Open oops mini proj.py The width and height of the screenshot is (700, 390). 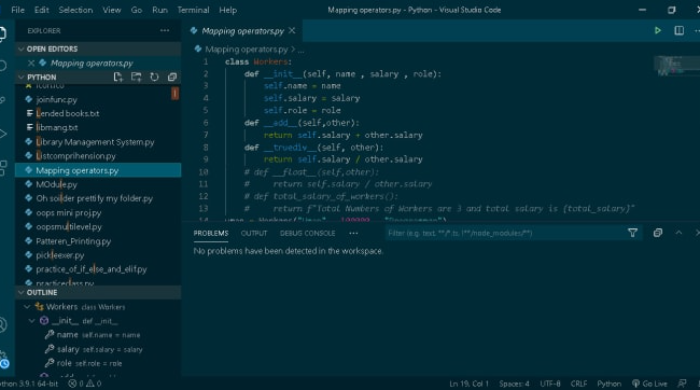[98, 212]
